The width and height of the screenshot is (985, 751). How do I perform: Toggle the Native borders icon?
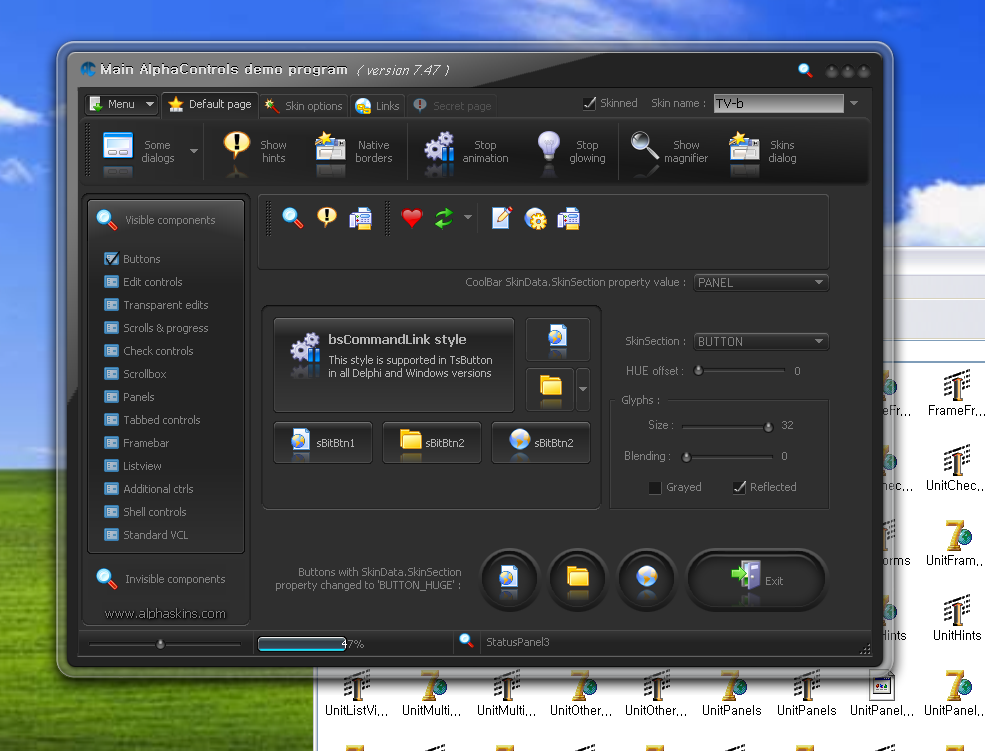[x=330, y=147]
